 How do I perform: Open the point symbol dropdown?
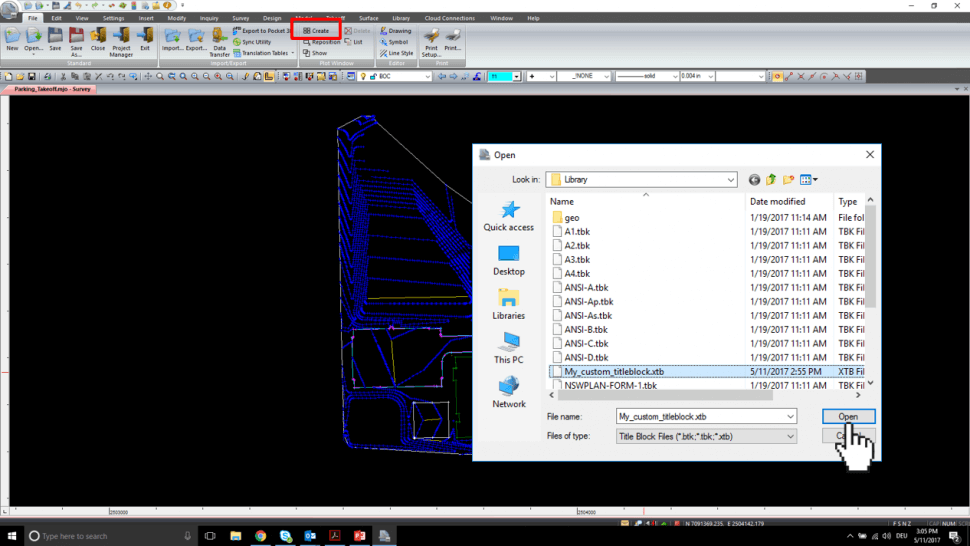pos(551,77)
